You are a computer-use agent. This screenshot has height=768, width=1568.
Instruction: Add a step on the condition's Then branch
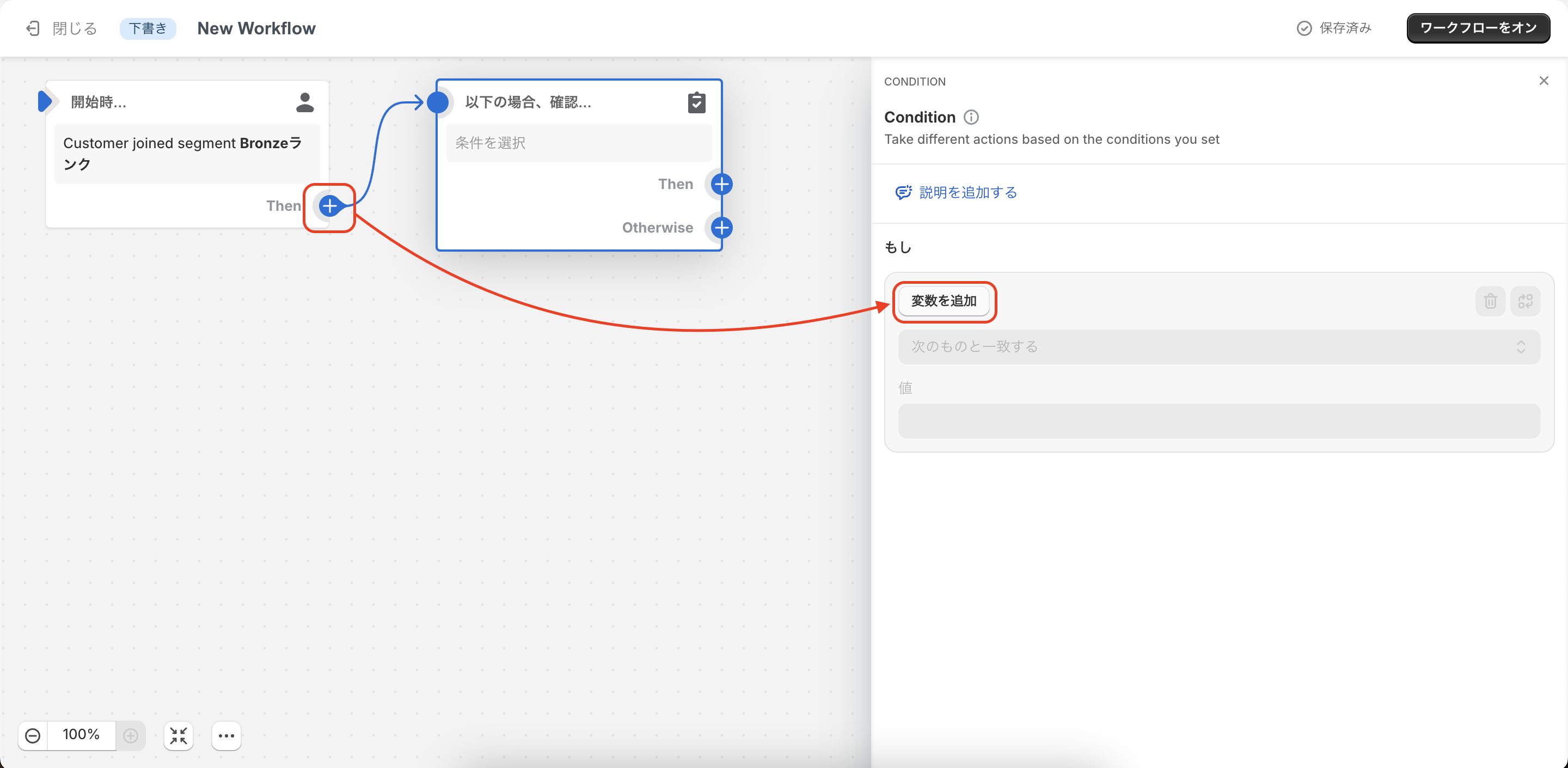point(721,184)
